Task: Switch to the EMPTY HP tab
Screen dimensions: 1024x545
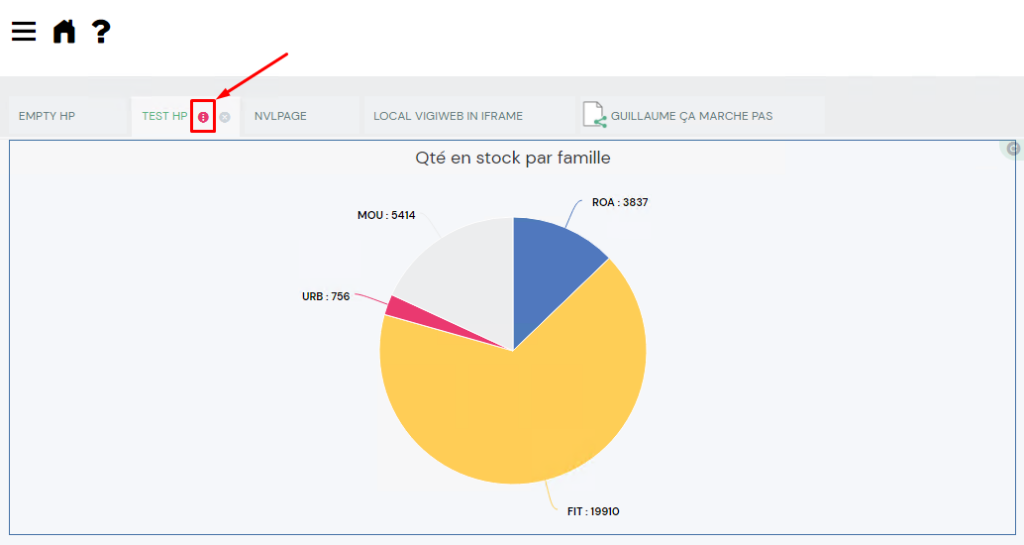Action: (x=47, y=116)
